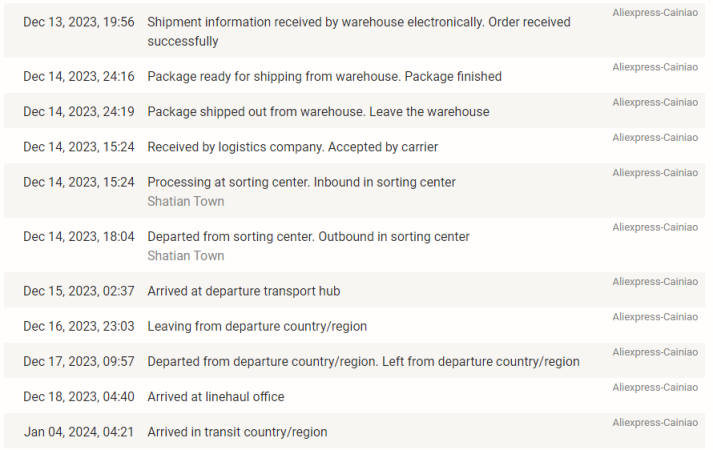Viewport: 713px width, 450px height.
Task: Click 'Received by logistics company' event text
Action: pos(292,147)
